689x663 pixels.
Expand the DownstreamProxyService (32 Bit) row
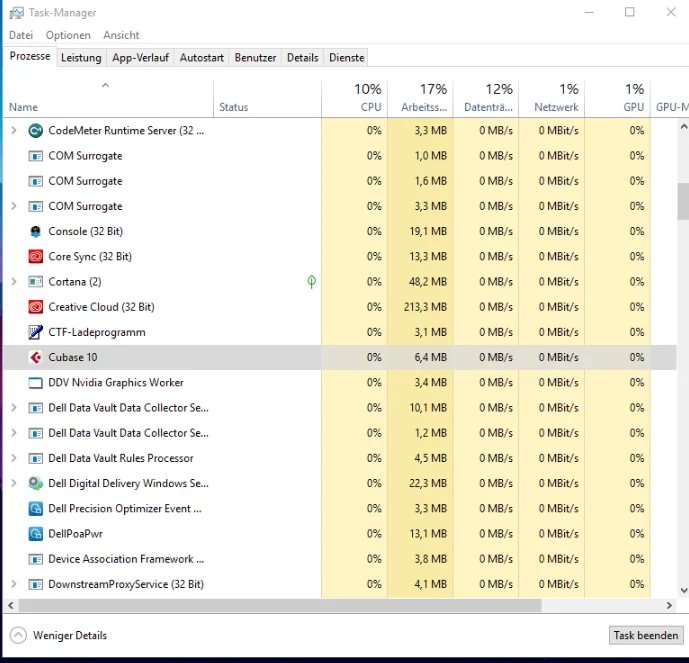[x=14, y=584]
